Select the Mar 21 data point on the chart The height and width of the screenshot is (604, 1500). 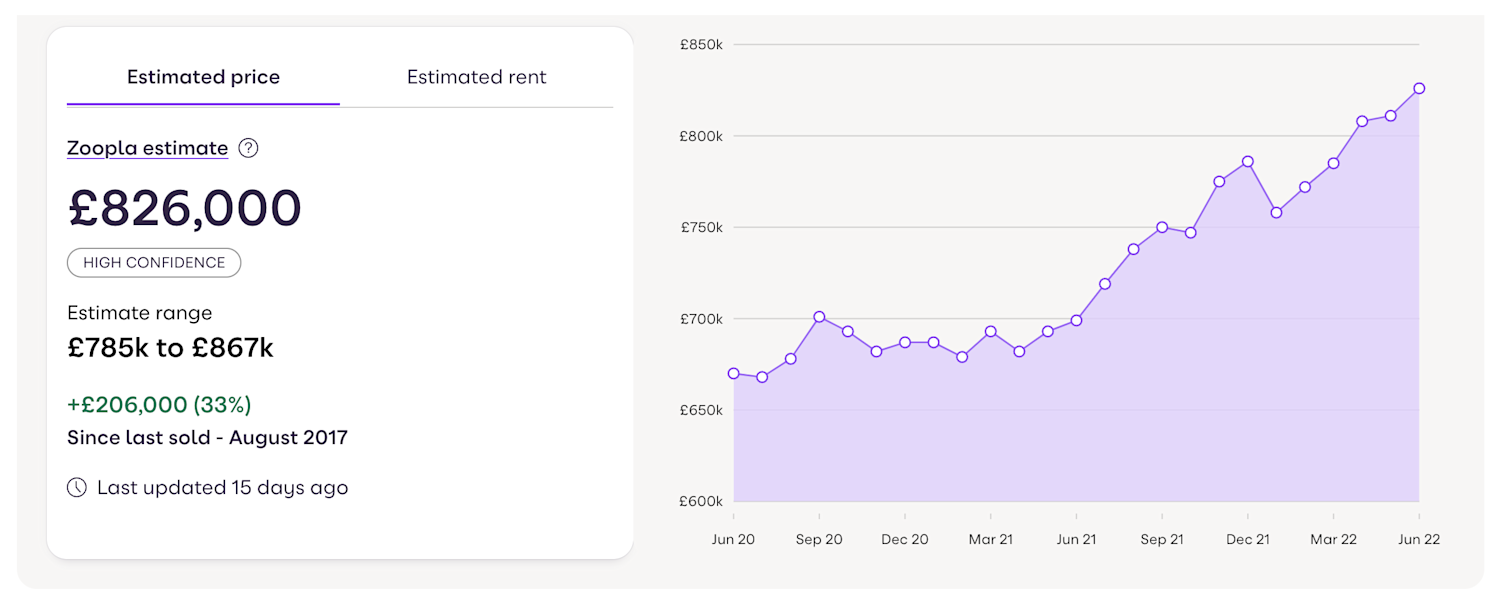pyautogui.click(x=991, y=331)
